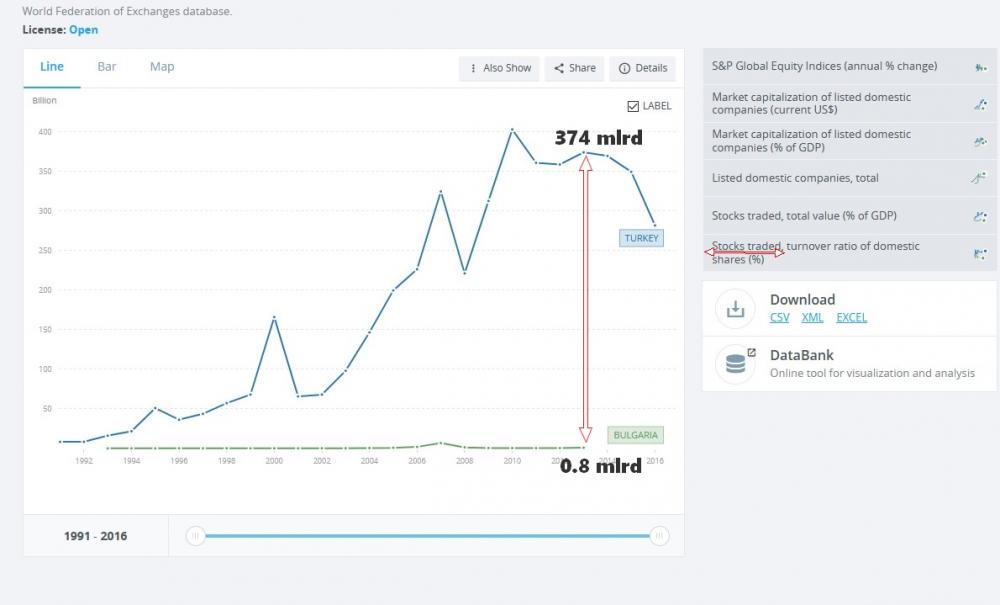The image size is (1000, 605).
Task: Select the Line tab
Action: 52,67
